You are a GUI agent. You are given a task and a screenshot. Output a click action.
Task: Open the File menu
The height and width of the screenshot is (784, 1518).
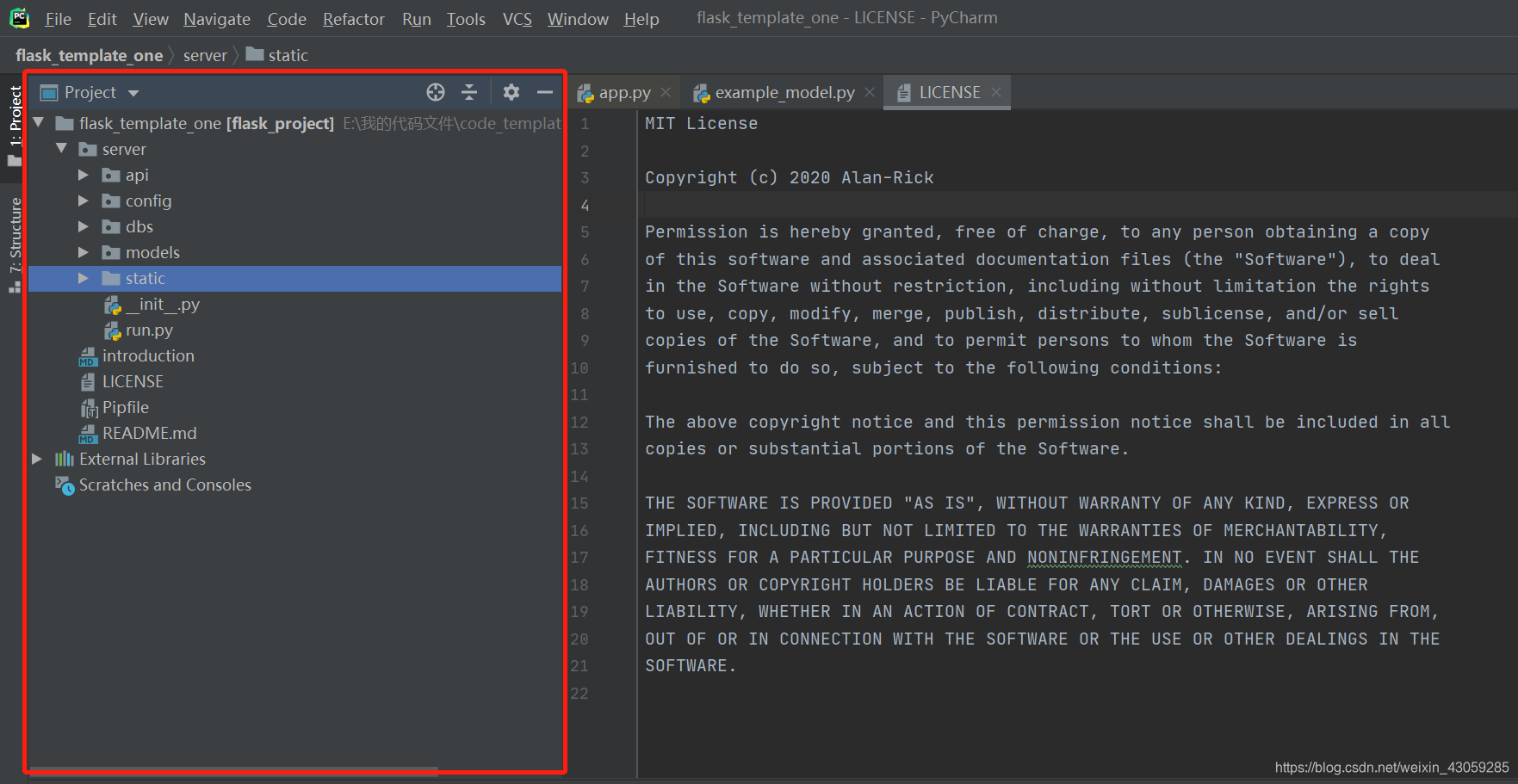click(59, 19)
